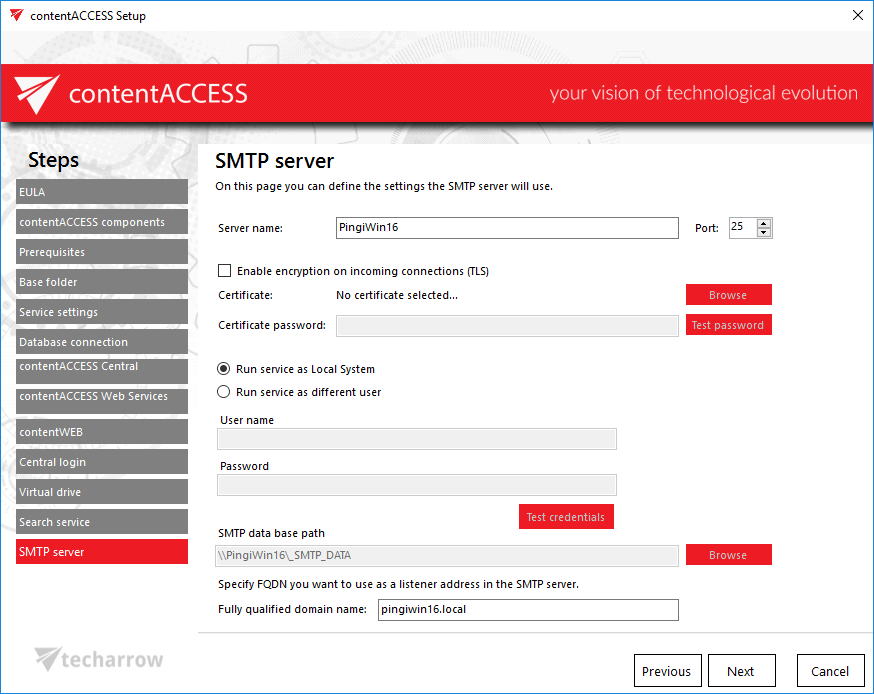Screen dimensions: 874x694
Task: Browse for SMTP data base path
Action: 728,555
